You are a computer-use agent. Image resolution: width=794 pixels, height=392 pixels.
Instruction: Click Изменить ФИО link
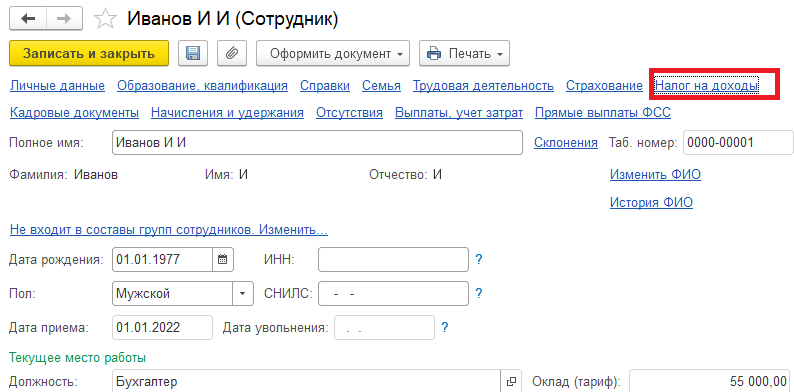pos(655,175)
